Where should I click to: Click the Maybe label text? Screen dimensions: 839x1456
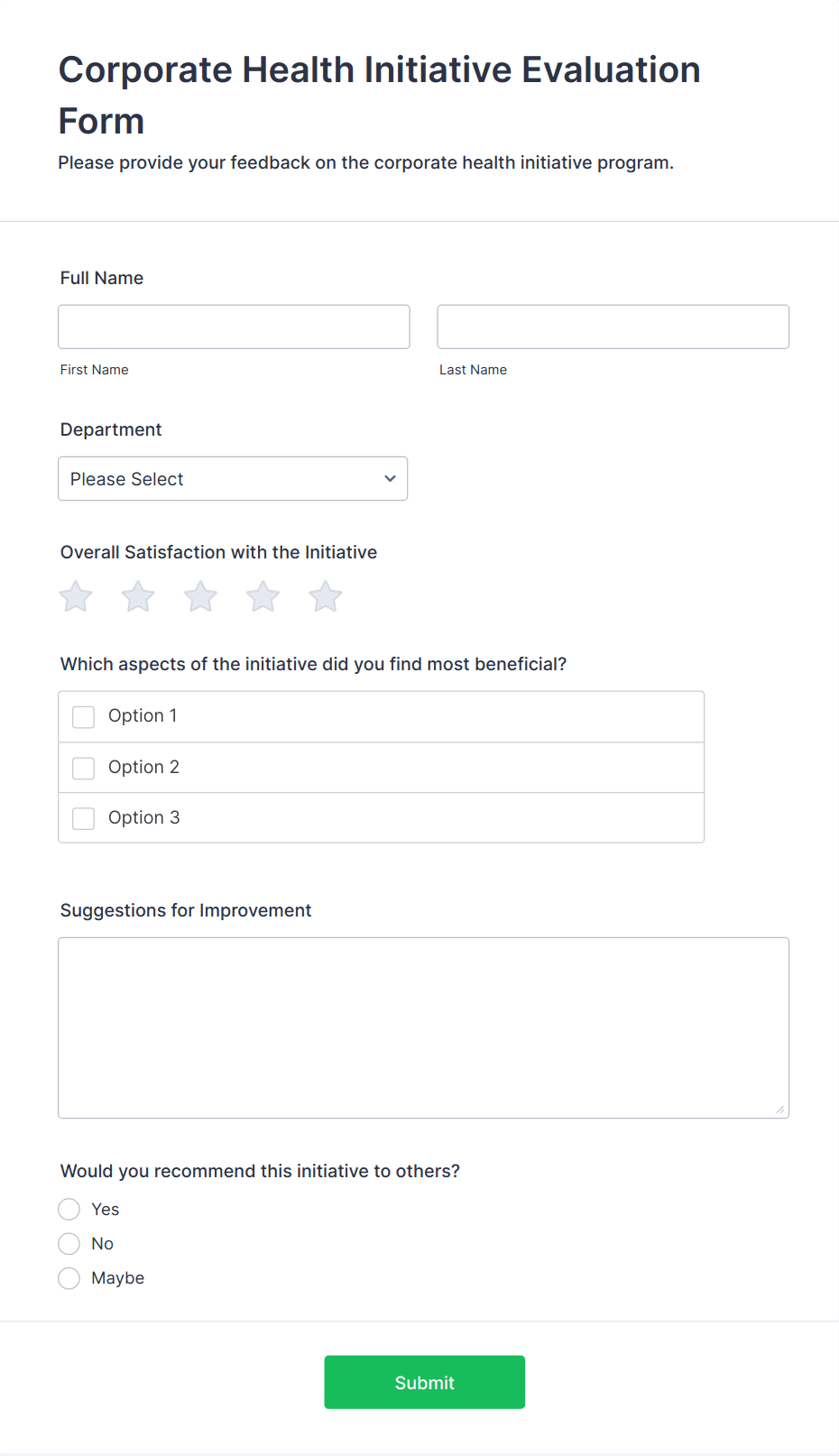coord(118,1278)
